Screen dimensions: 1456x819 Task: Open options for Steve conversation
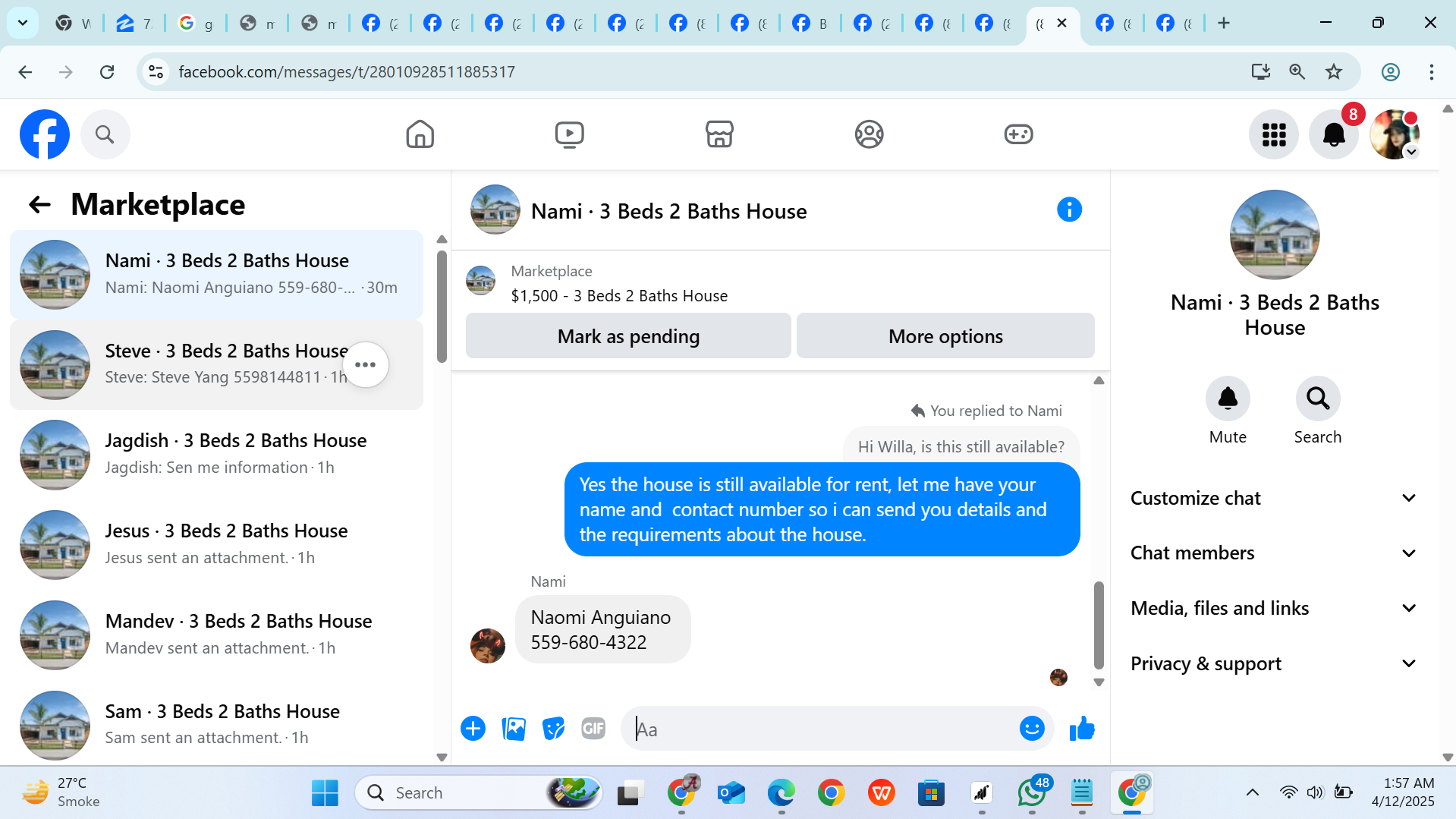[x=366, y=365]
